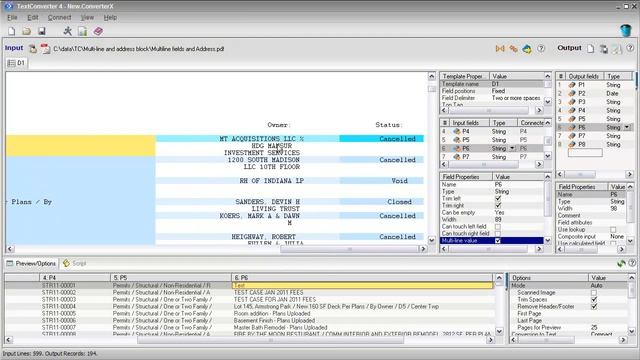The height and width of the screenshot is (360, 640).
Task: Click the empty new output field box
Action: point(585,153)
